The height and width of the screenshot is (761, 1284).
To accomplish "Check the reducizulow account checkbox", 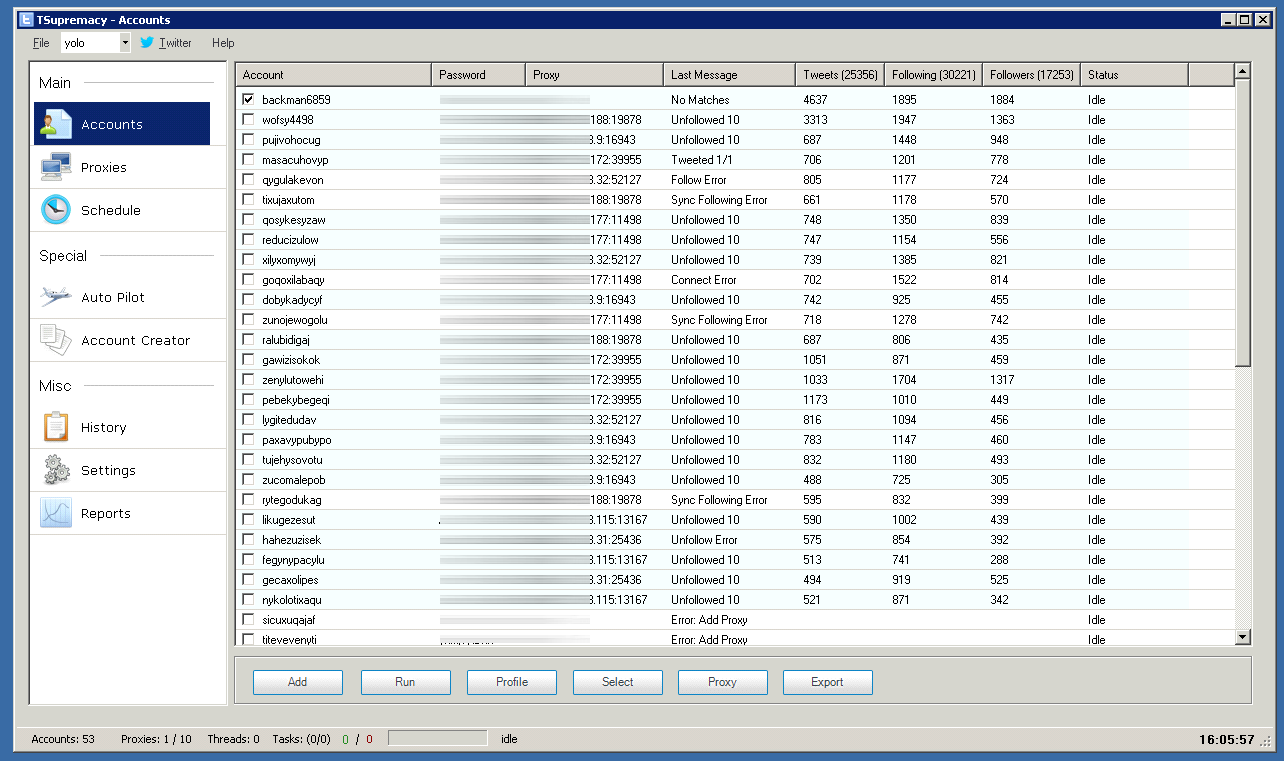I will (x=248, y=240).
